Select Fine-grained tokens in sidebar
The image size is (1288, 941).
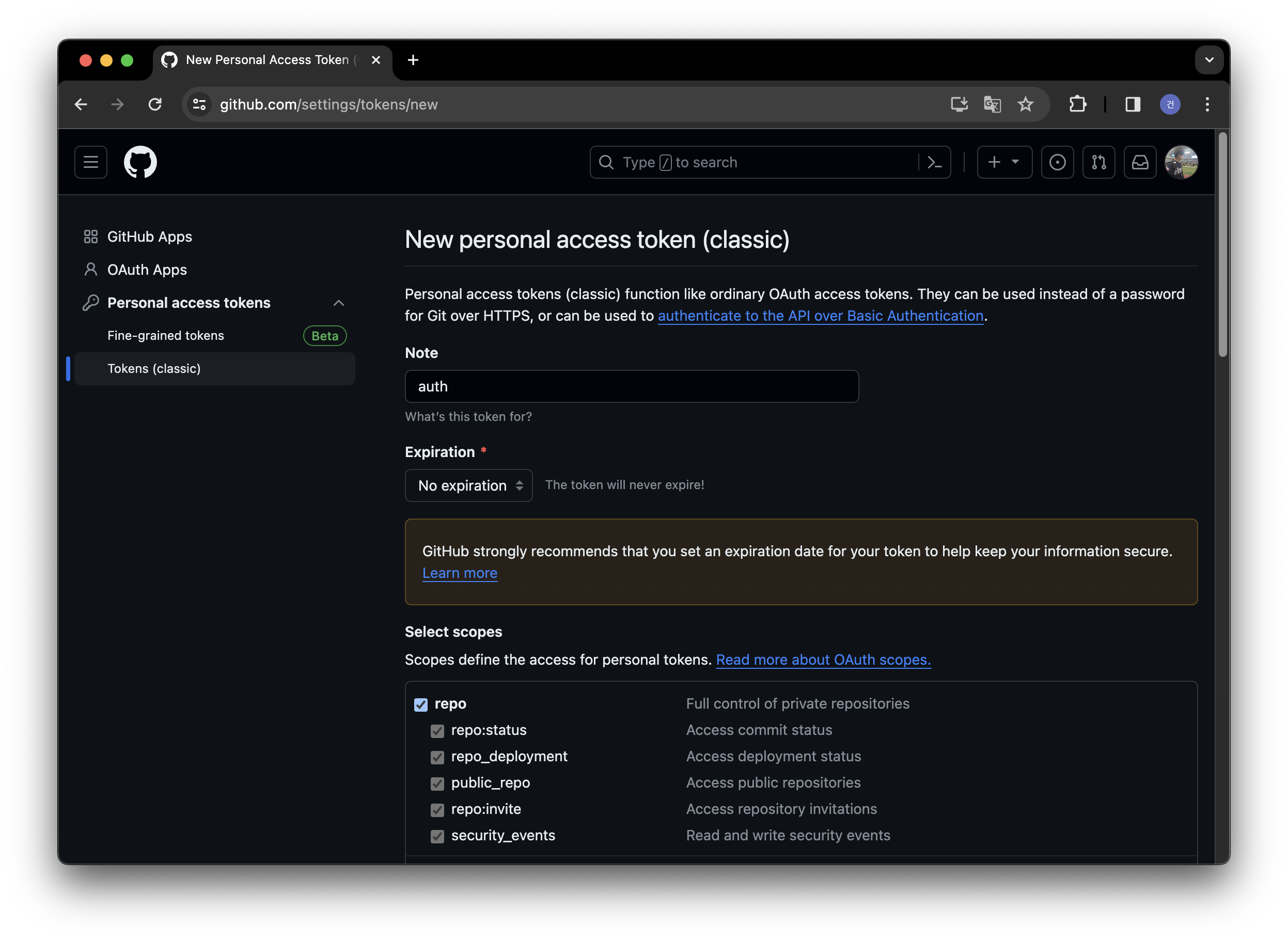coord(166,336)
